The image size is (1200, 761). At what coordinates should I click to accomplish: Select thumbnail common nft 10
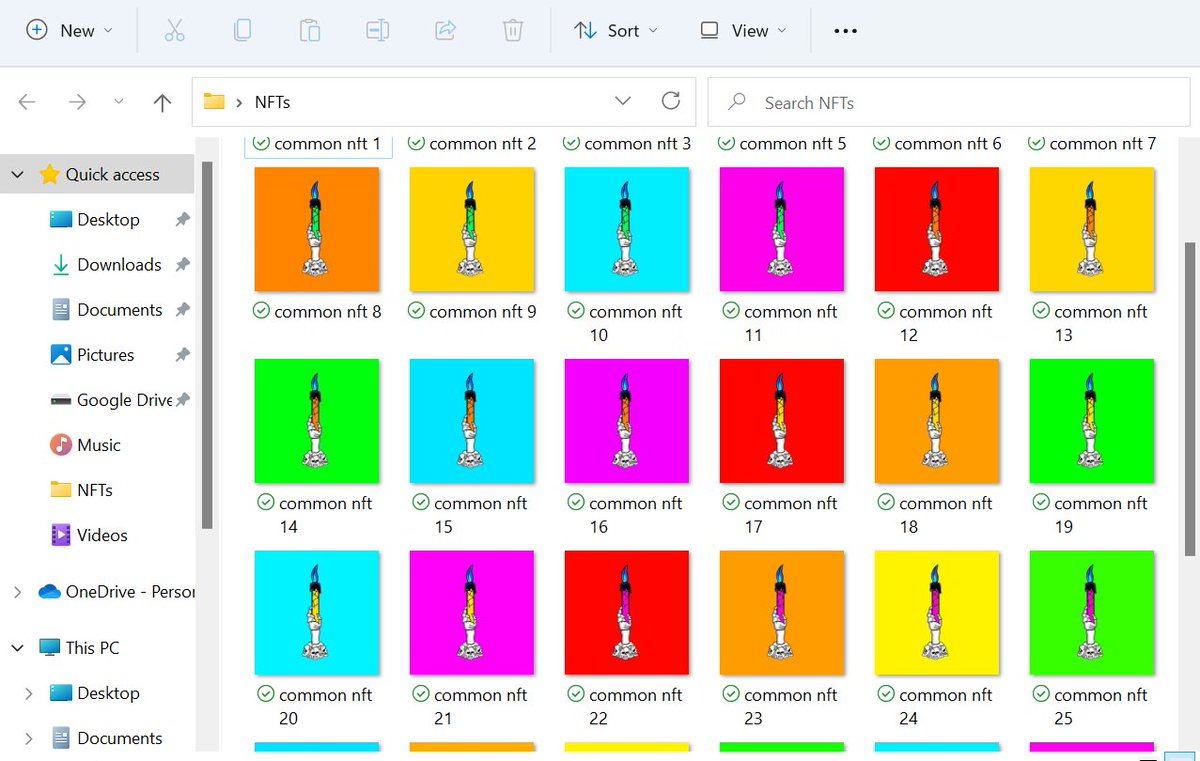[x=627, y=229]
